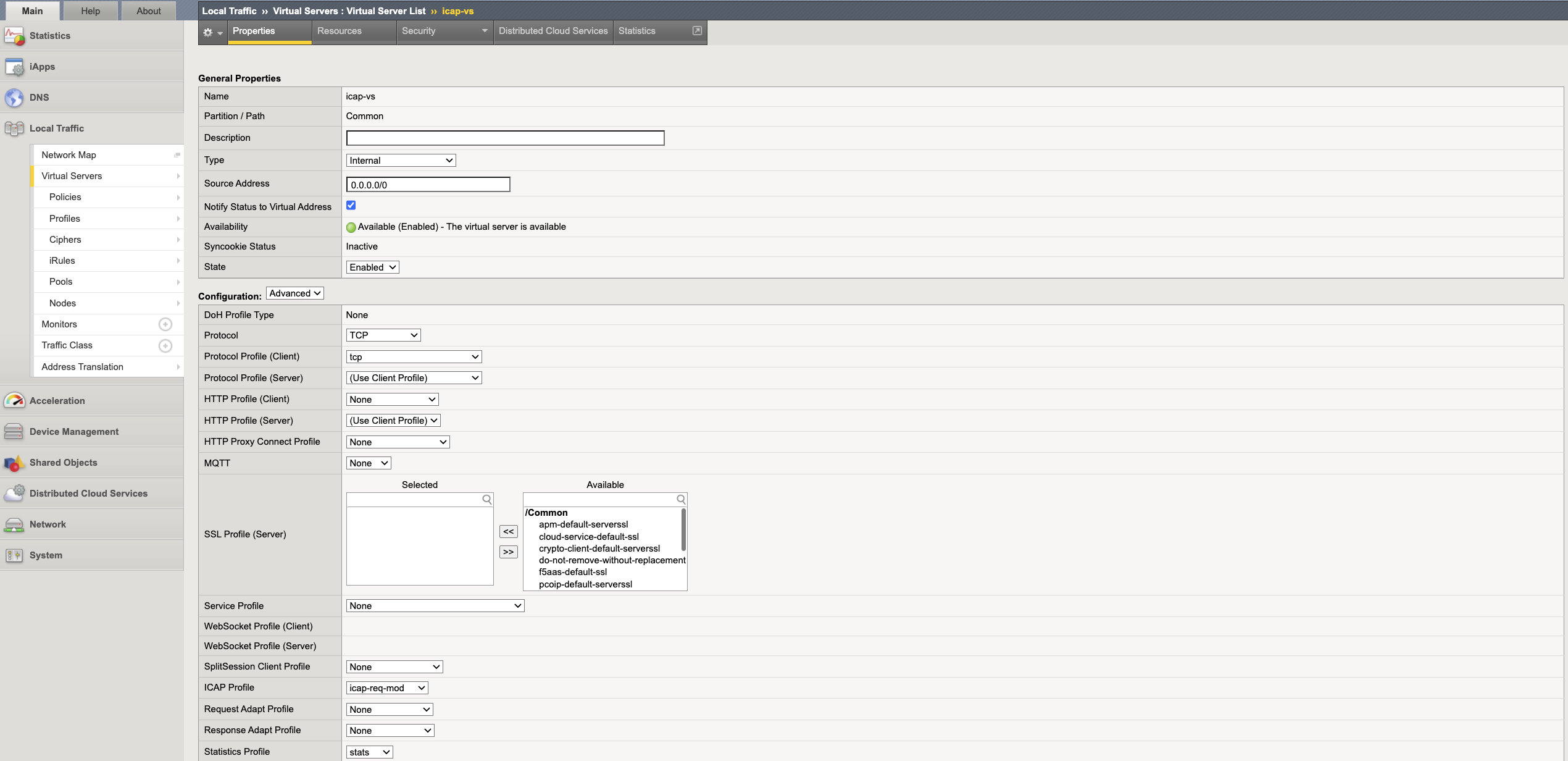Add a new monitor with plus icon
Image resolution: width=1568 pixels, height=761 pixels.
[x=165, y=324]
